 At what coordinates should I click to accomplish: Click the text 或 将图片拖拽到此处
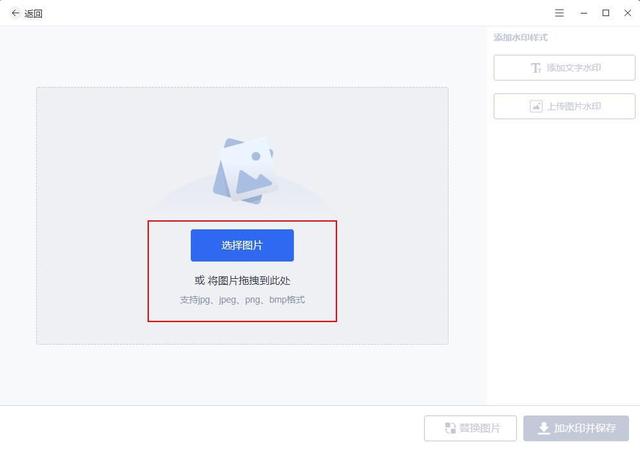tap(242, 281)
